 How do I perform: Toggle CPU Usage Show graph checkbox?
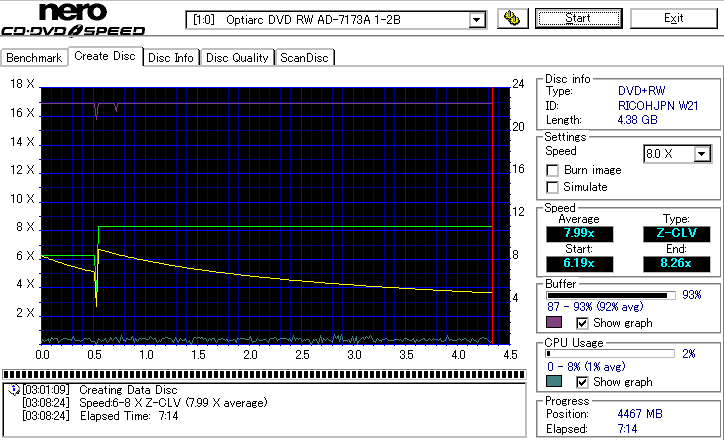[582, 382]
